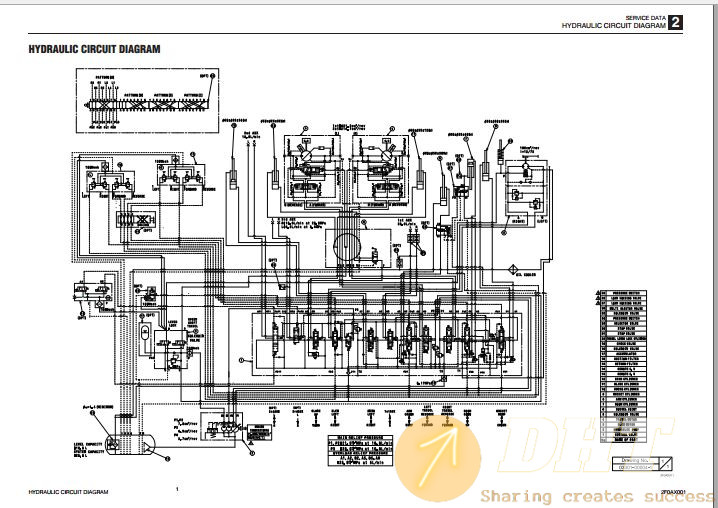Click the top-right "HYDRAULIC CIRCUIT DIAGRAM" header line
The image size is (718, 508).
[x=614, y=26]
